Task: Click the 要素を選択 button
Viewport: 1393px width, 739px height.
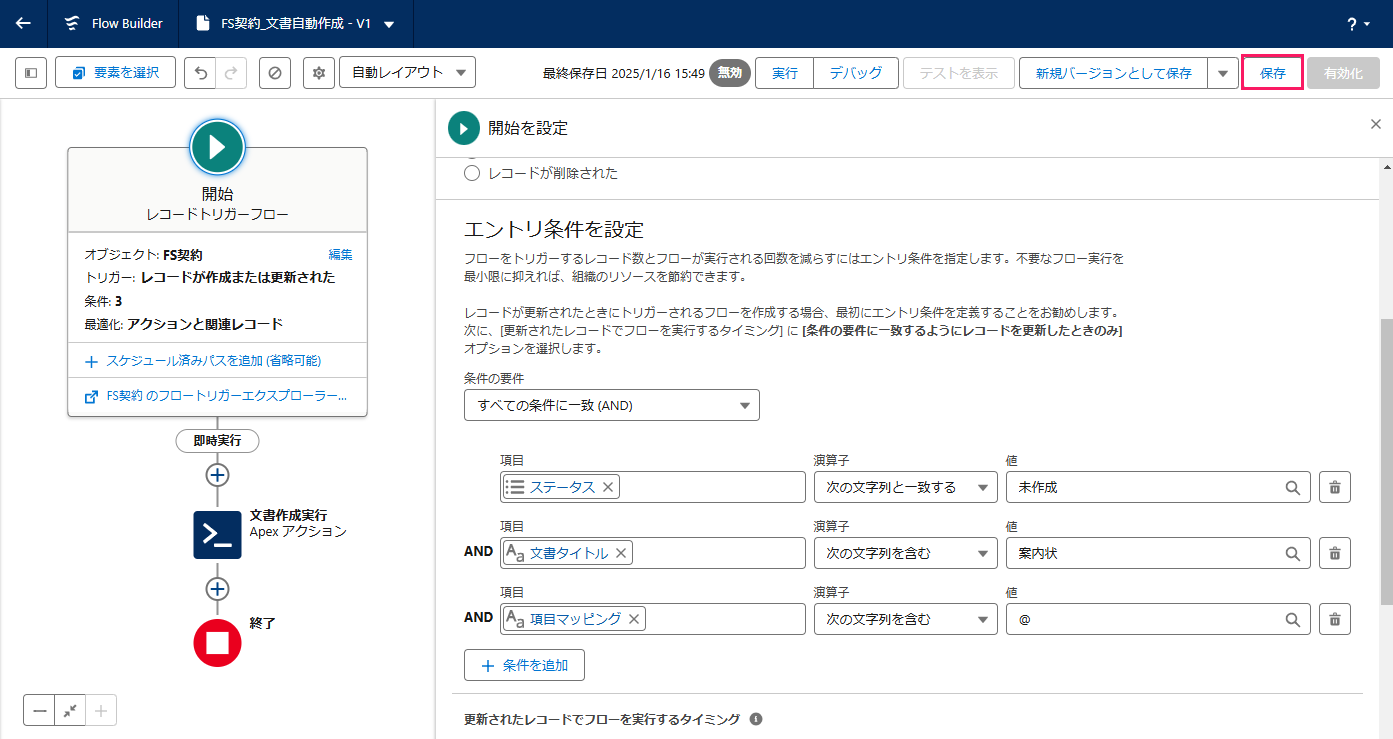Action: pyautogui.click(x=115, y=72)
